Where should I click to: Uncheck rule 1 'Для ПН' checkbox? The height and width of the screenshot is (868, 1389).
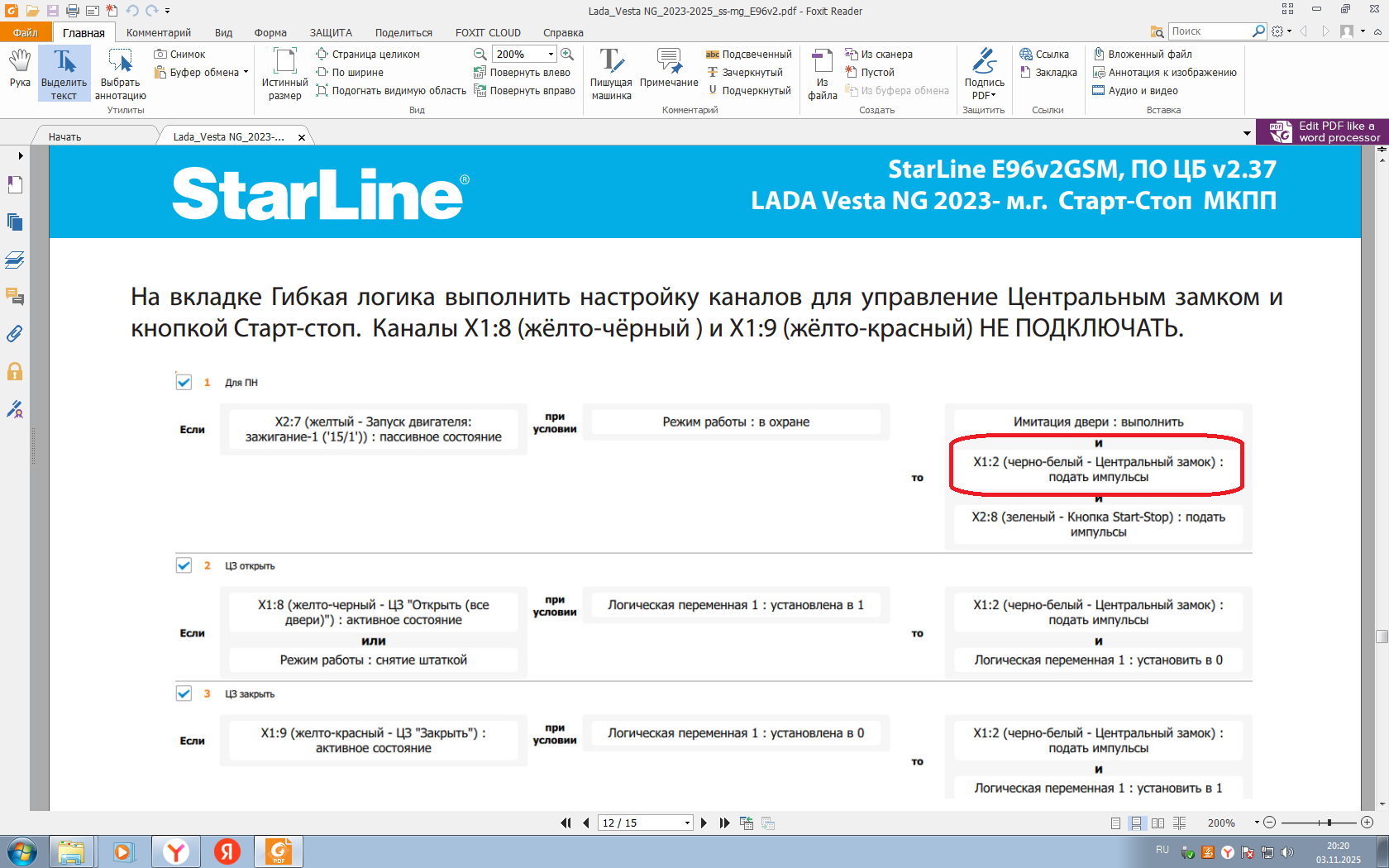pyautogui.click(x=184, y=382)
